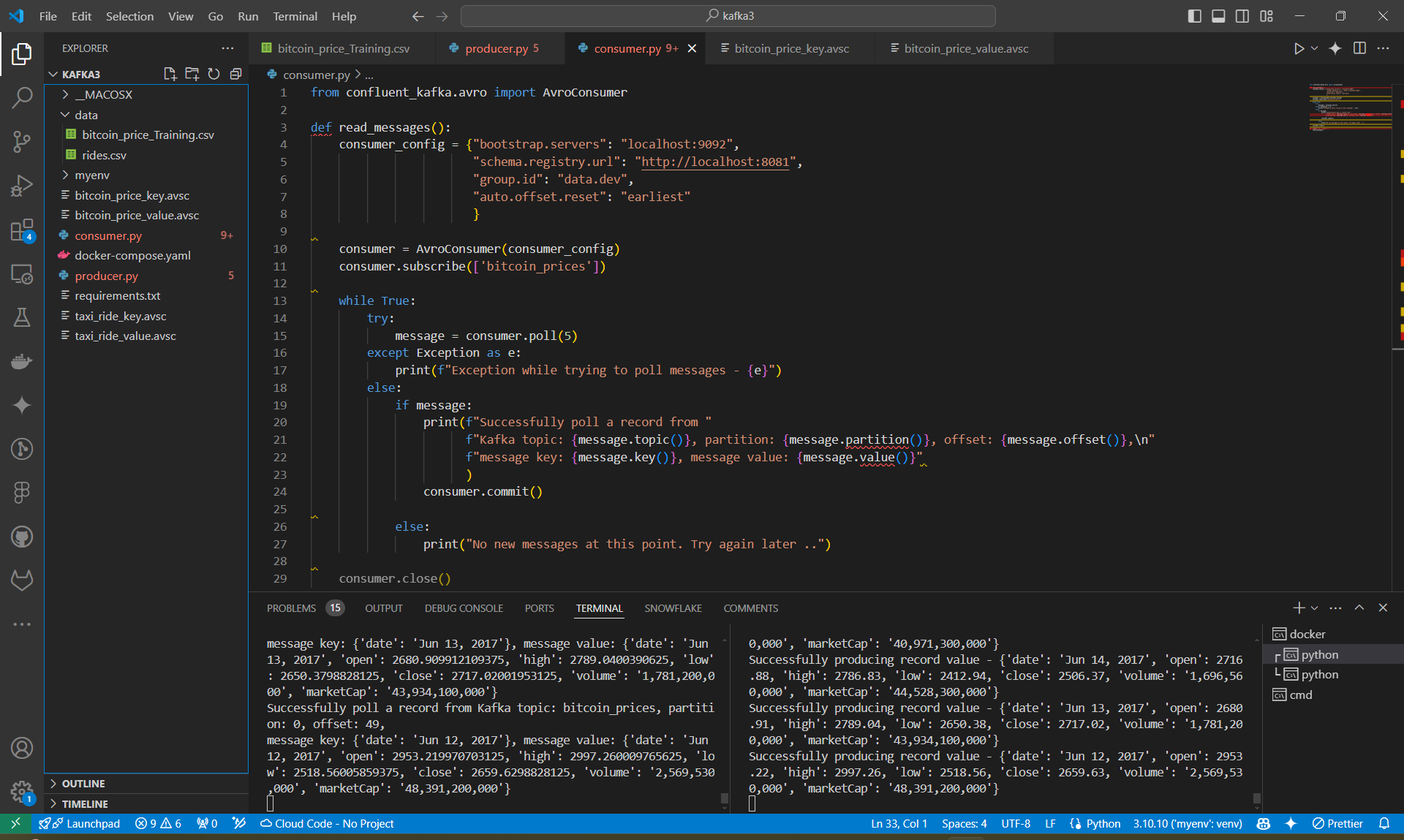The width and height of the screenshot is (1404, 840).
Task: Refresh the Explorer file tree
Action: (214, 74)
